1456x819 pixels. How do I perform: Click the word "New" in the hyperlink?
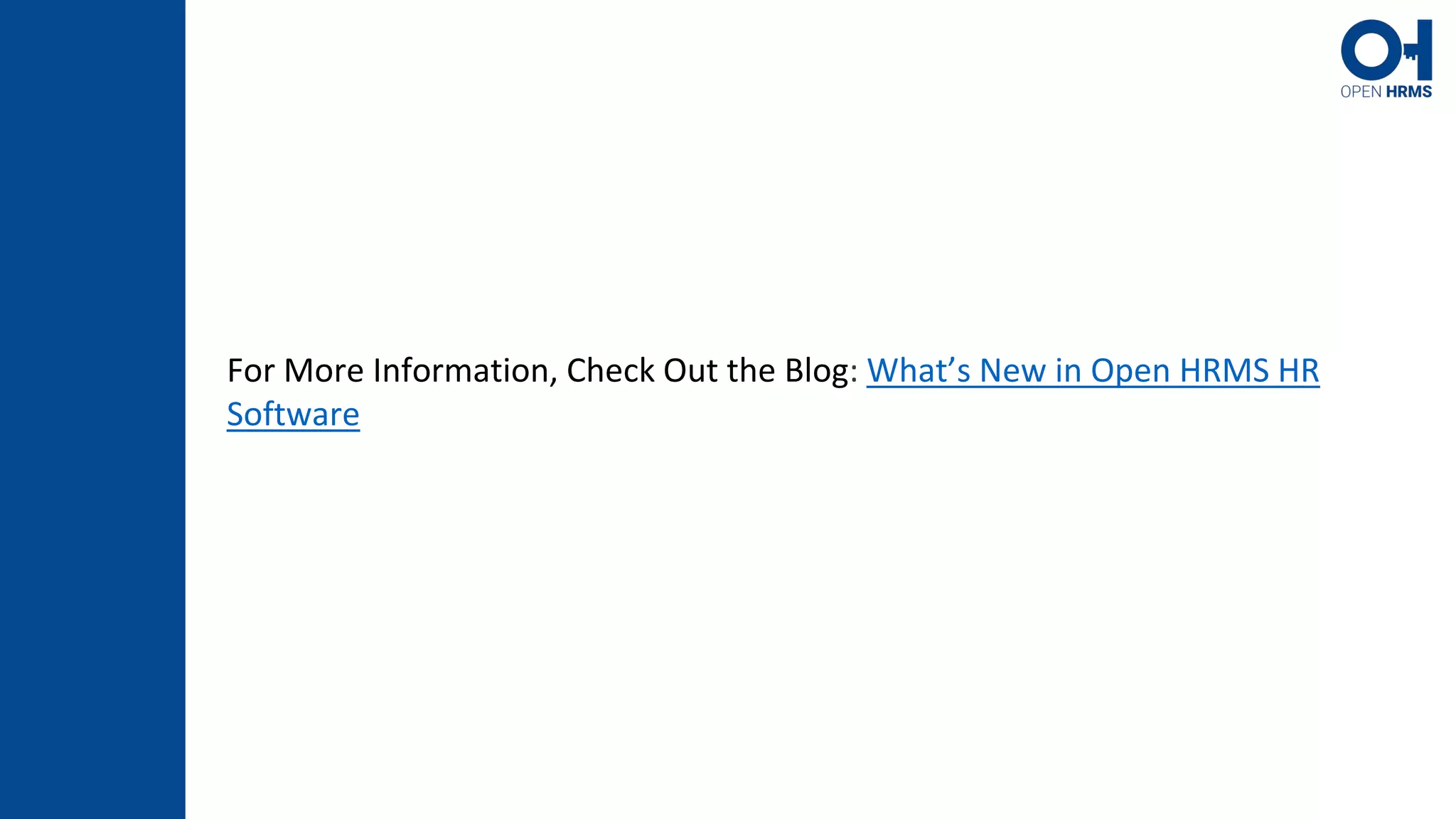pyautogui.click(x=1013, y=371)
